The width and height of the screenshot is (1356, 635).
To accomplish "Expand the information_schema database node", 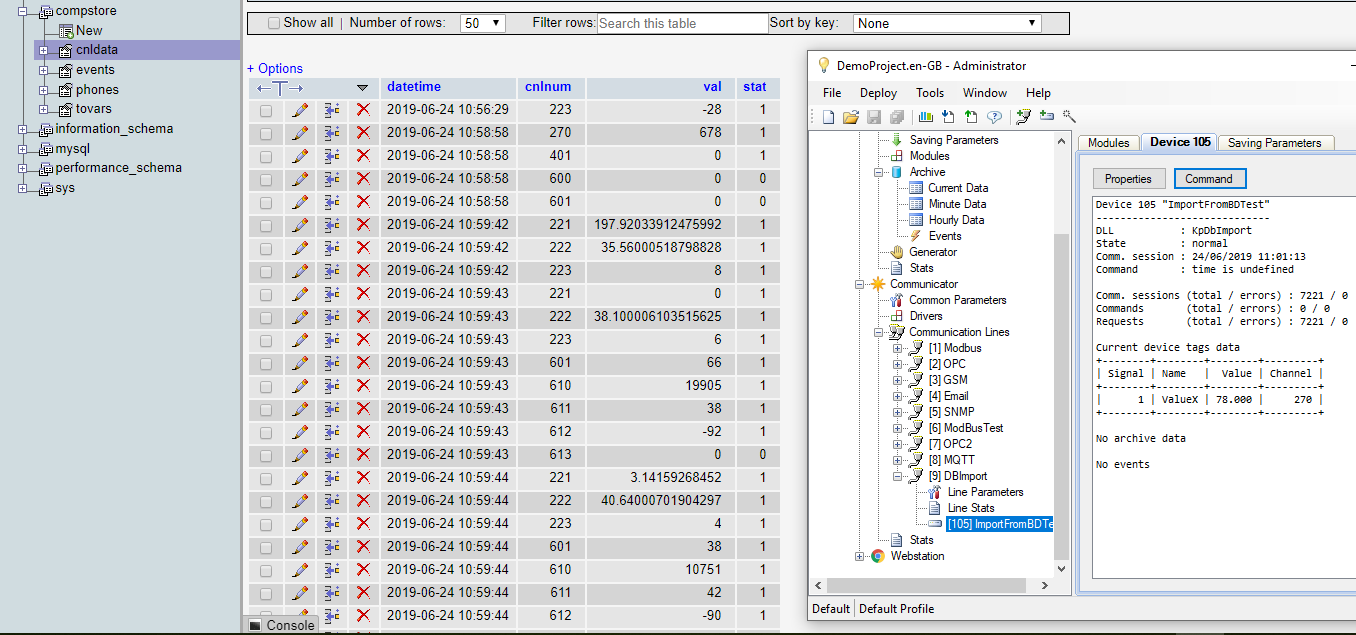I will (x=23, y=129).
